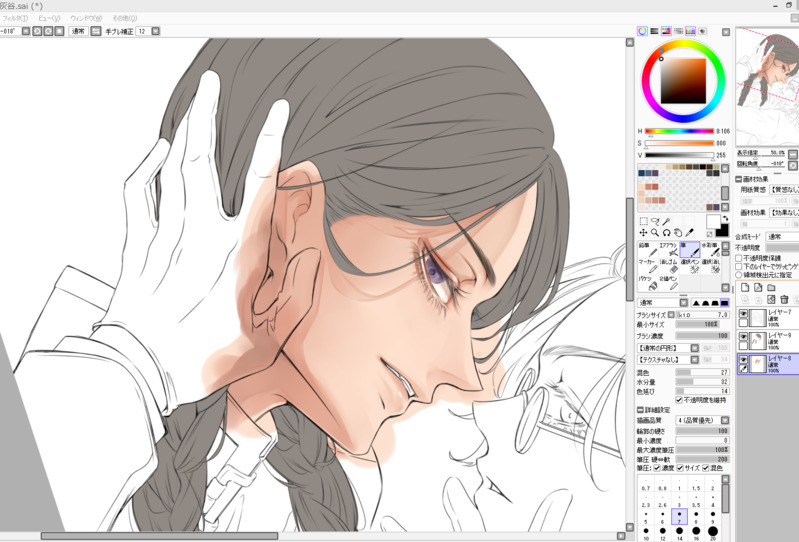
Task: Activate the move tool
Action: [x=644, y=232]
